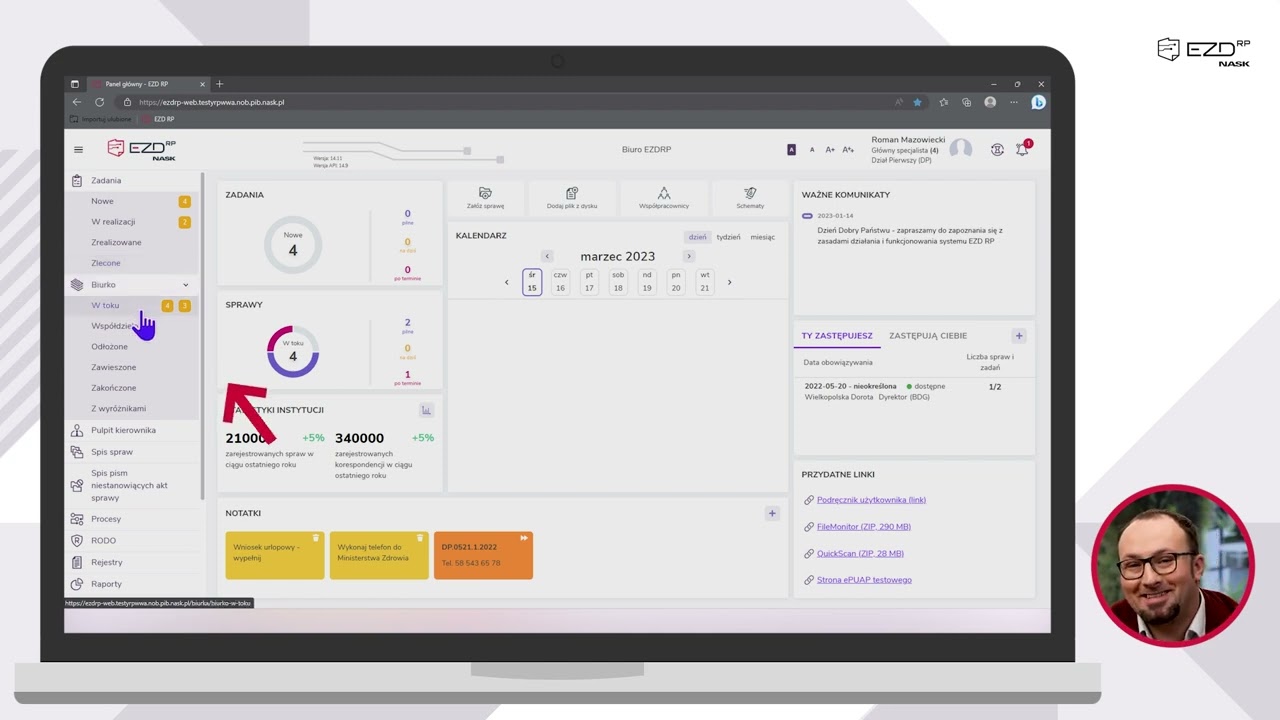Click the W toku 4 donut chart

(293, 351)
